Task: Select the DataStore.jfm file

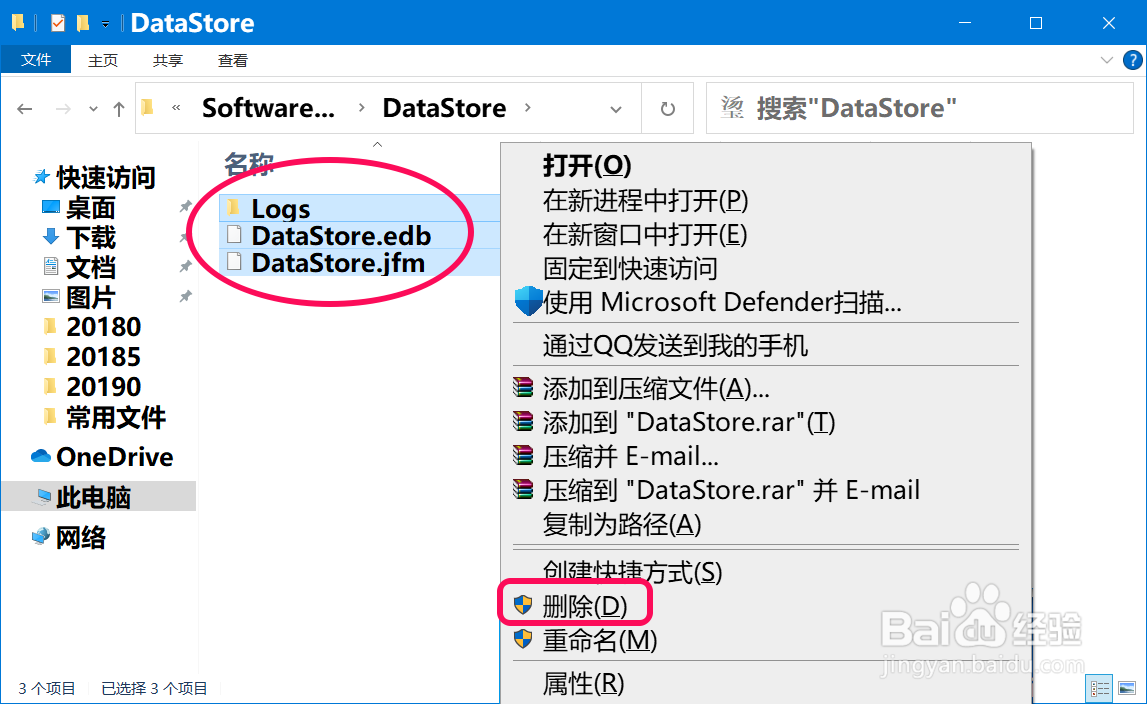Action: coord(338,262)
